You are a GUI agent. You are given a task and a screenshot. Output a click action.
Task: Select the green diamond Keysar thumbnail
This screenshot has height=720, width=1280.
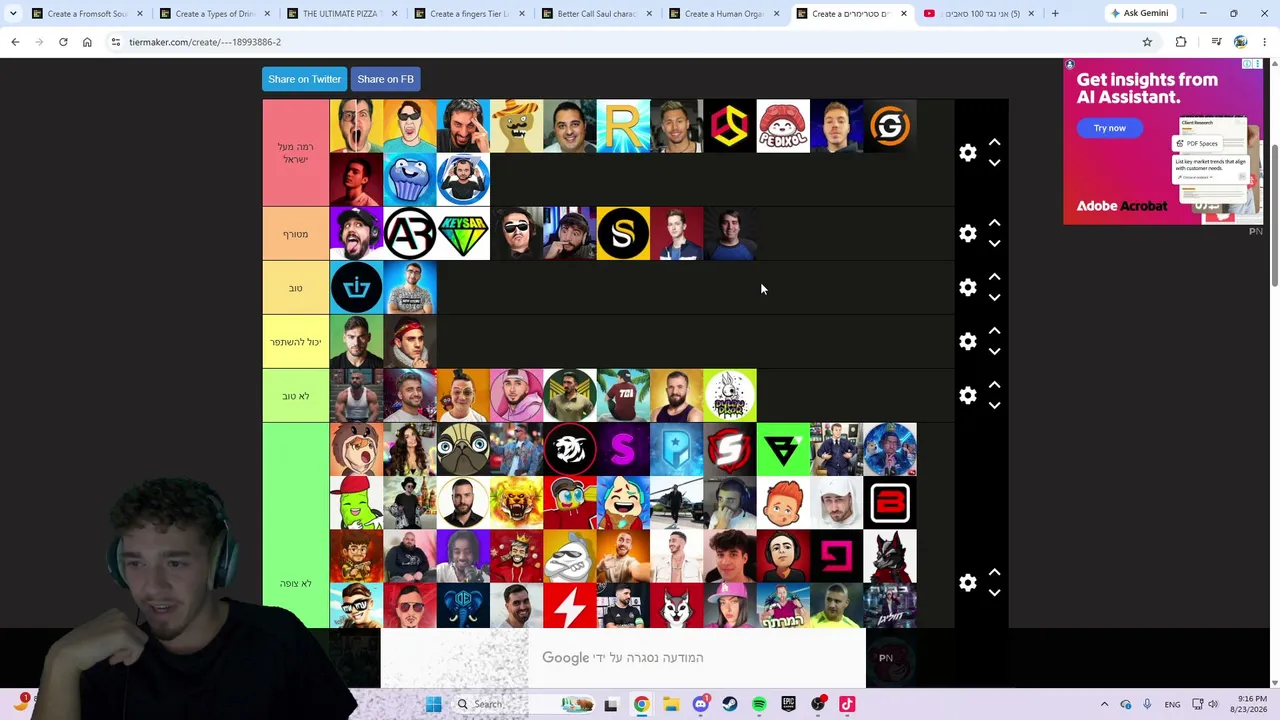tap(463, 233)
